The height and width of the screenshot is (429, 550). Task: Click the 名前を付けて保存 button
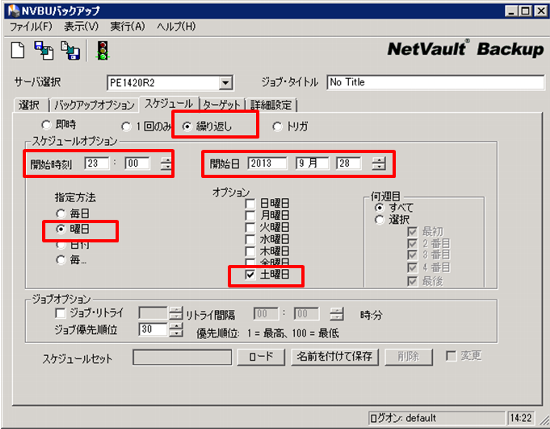[x=335, y=357]
